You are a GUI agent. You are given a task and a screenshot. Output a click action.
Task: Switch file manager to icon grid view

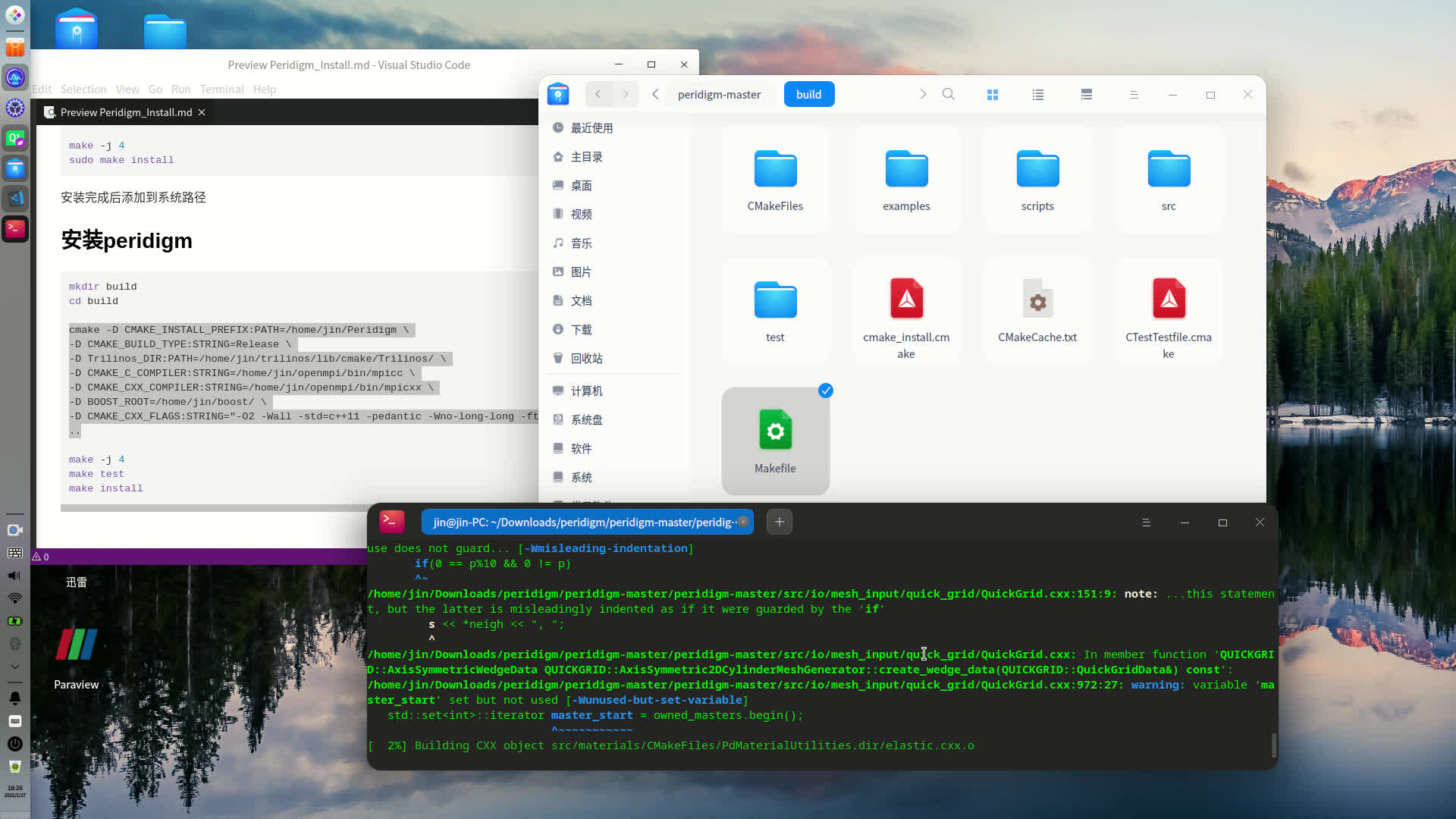point(993,94)
